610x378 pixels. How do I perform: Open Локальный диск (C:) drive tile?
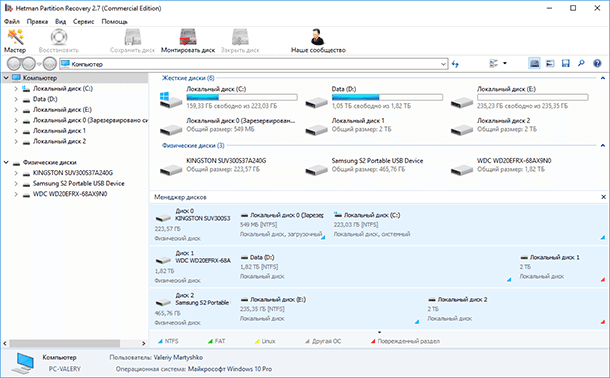(x=228, y=98)
